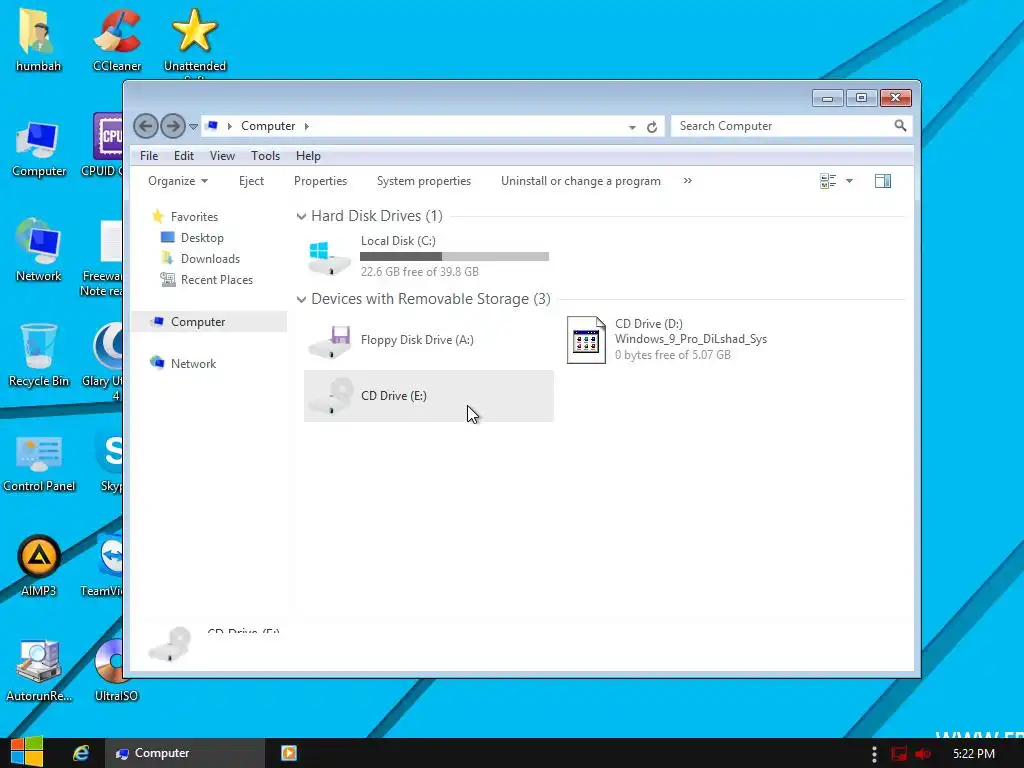Screen dimensions: 1024x768
Task: Click the details pane CD drive thumbnail
Action: point(170,643)
